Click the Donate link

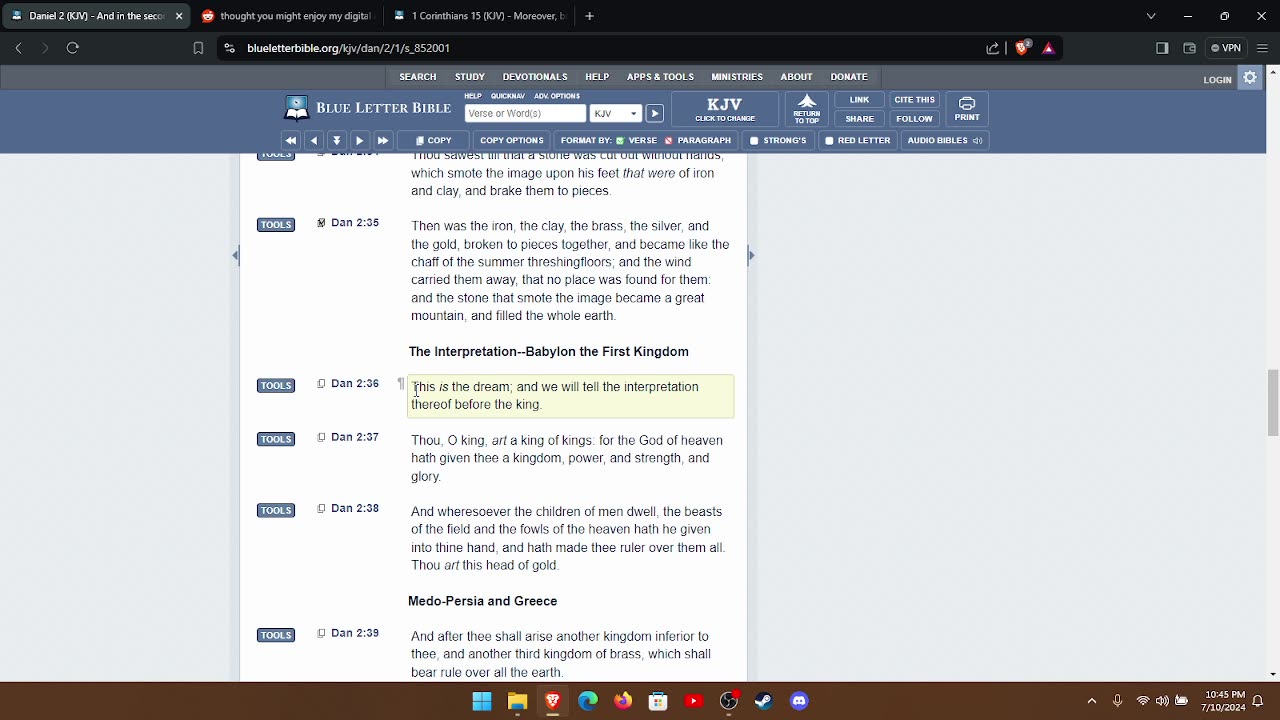click(849, 77)
